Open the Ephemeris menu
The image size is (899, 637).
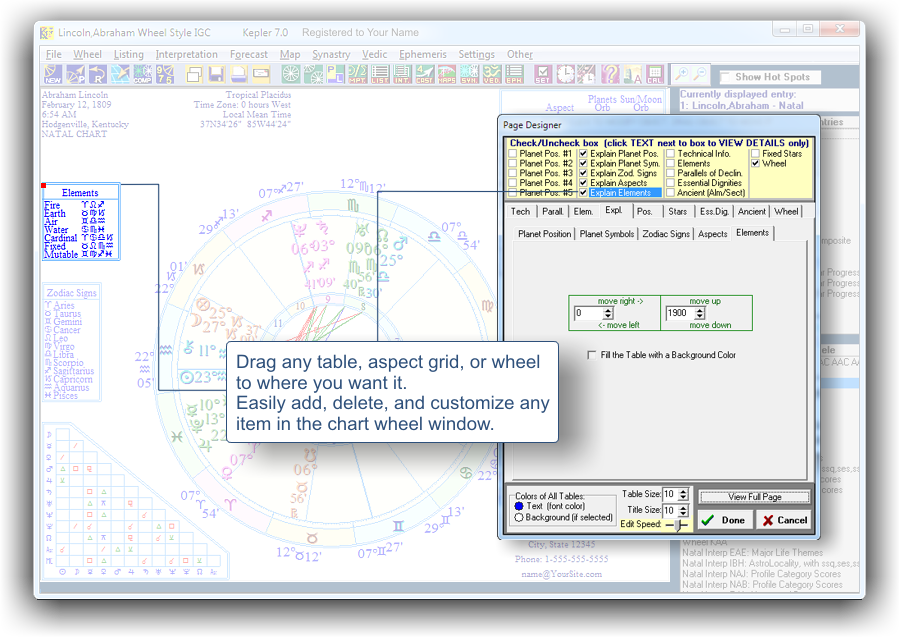click(x=423, y=54)
